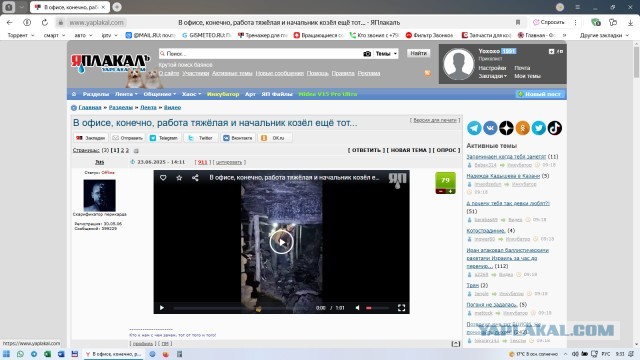This screenshot has height=360, width=640.
Task: Expand the Закладки dropdown in user panel
Action: click(492, 76)
